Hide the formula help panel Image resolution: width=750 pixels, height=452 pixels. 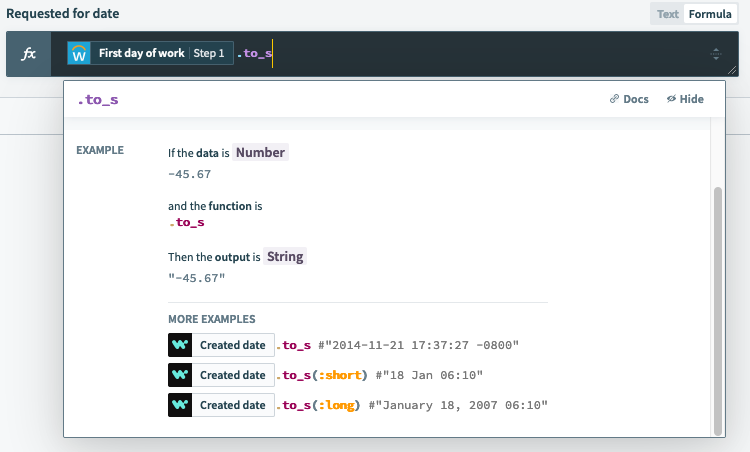(x=685, y=99)
